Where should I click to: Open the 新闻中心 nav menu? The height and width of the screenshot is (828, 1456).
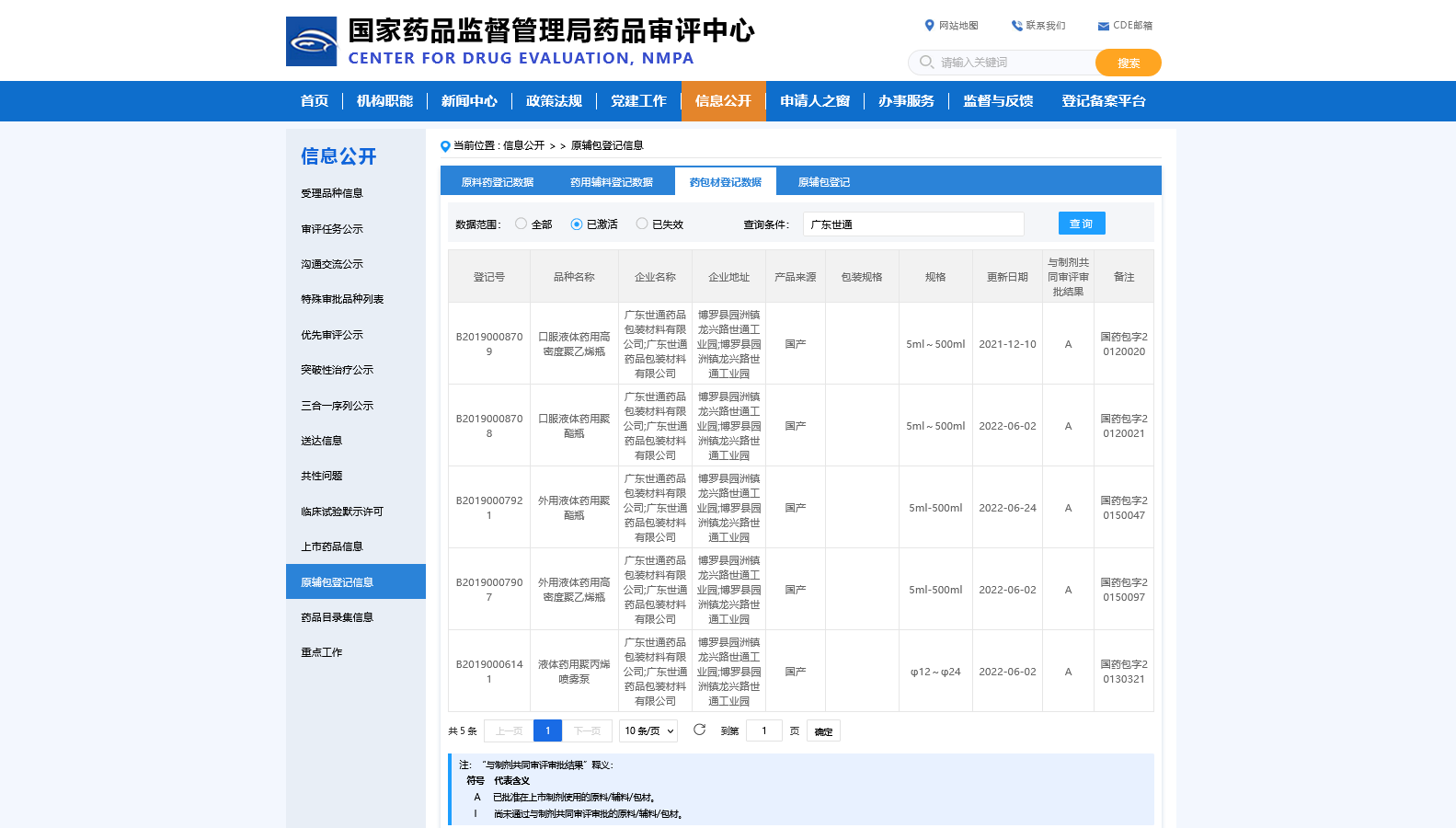pos(469,101)
